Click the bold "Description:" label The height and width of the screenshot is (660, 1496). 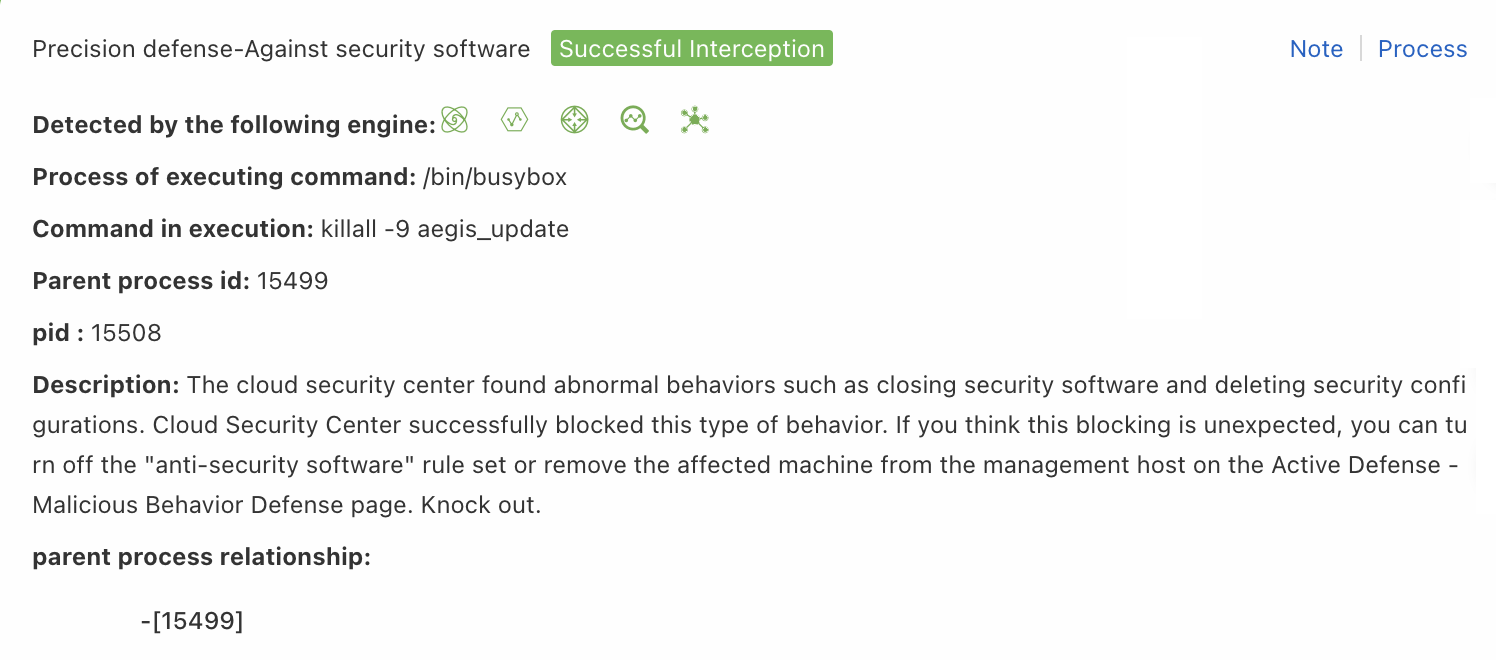point(106,385)
